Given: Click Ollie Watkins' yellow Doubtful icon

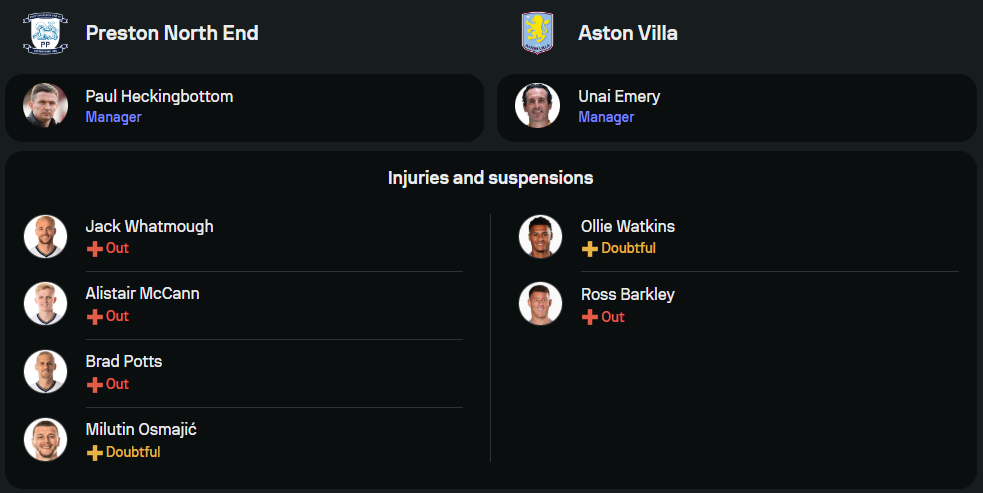Looking at the screenshot, I should click(x=589, y=249).
